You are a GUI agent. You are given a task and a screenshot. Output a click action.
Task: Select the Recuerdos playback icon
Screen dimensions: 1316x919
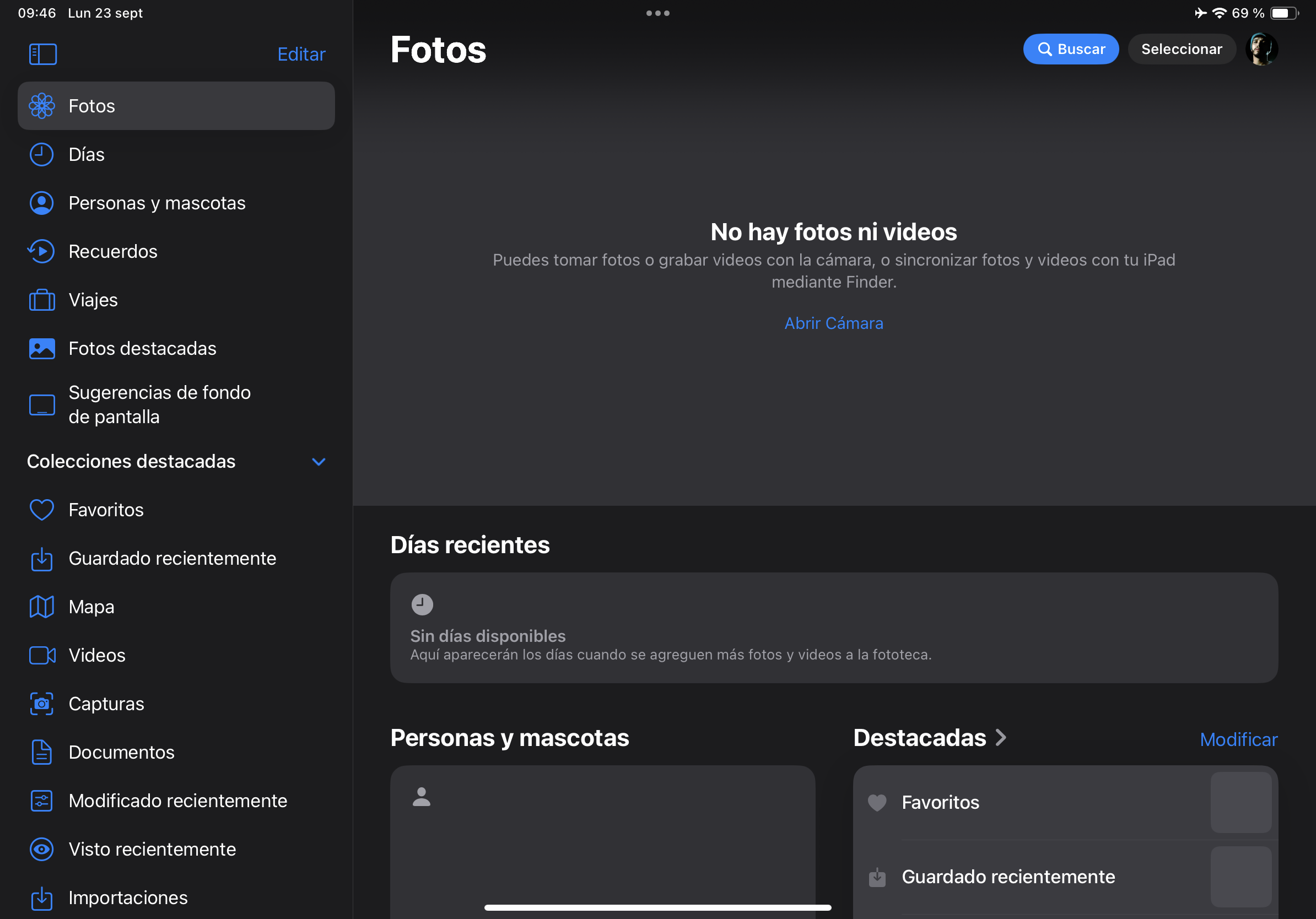(x=41, y=252)
